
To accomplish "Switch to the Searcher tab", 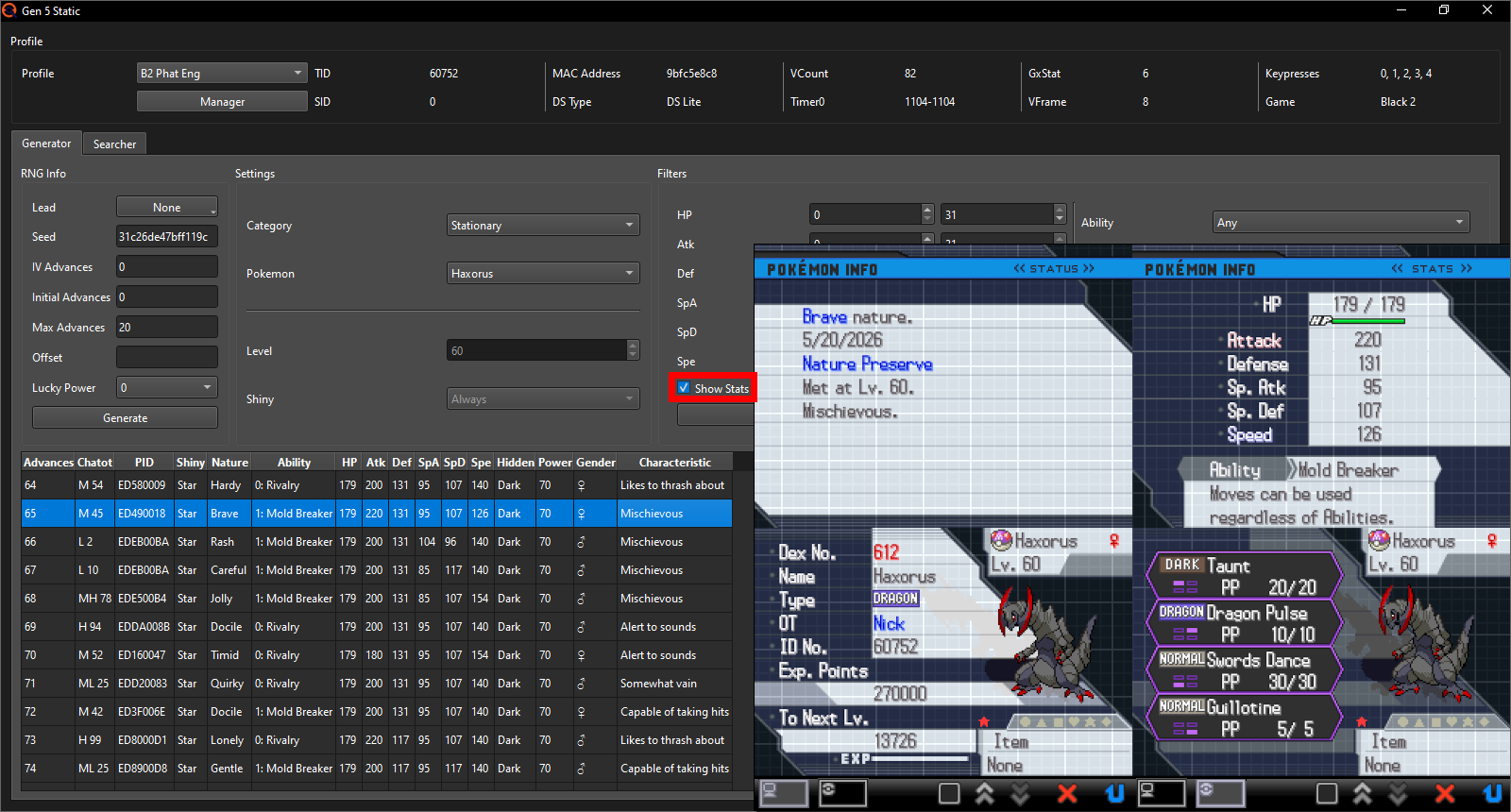I will (114, 144).
